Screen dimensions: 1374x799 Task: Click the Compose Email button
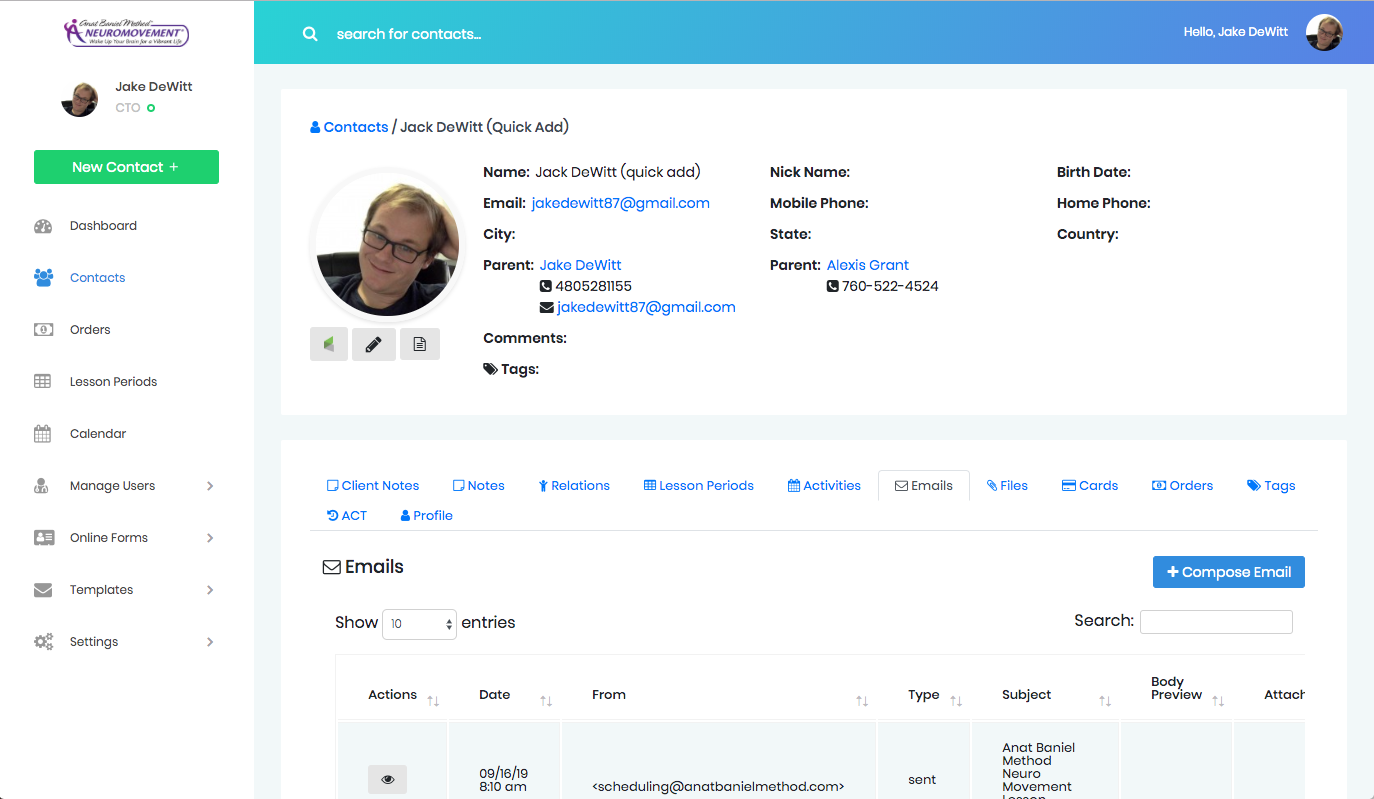1228,572
